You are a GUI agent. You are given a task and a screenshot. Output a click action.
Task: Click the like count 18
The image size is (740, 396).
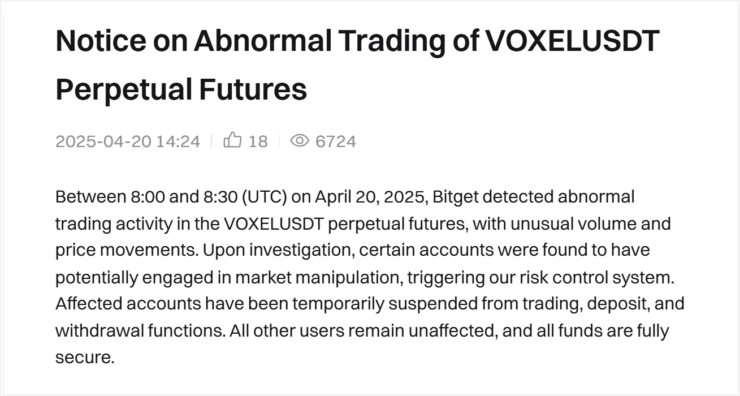coord(258,141)
